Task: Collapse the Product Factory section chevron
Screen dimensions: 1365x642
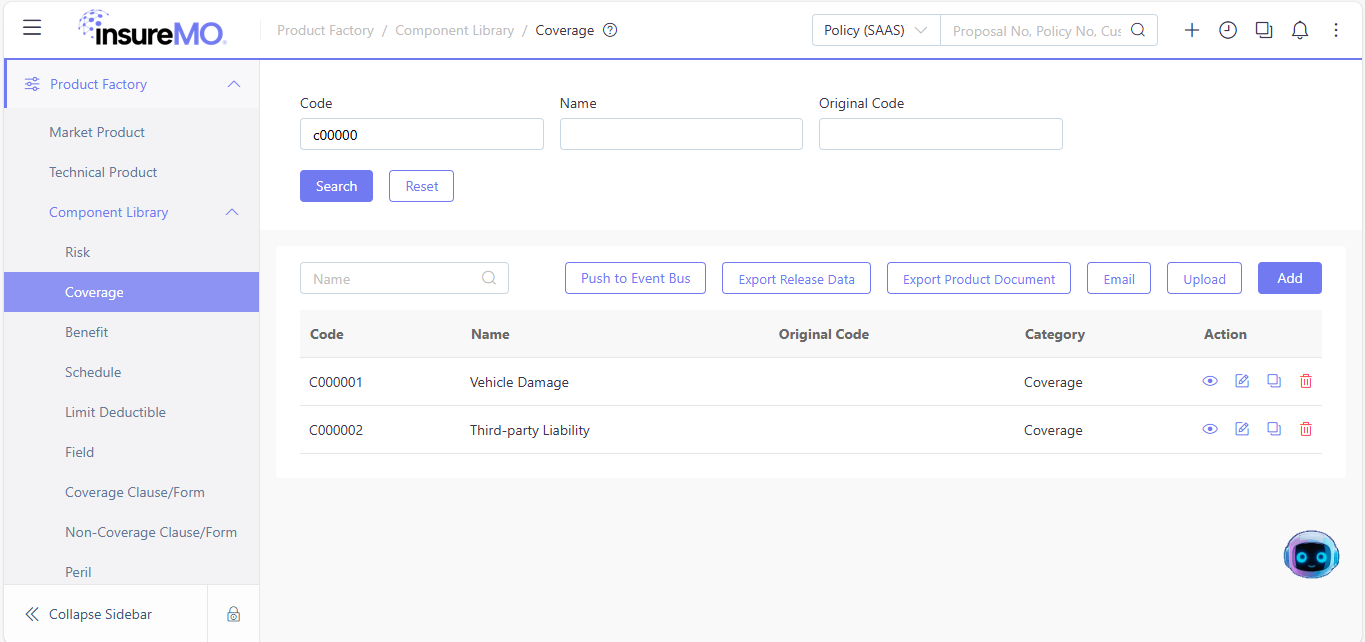Action: pos(234,84)
